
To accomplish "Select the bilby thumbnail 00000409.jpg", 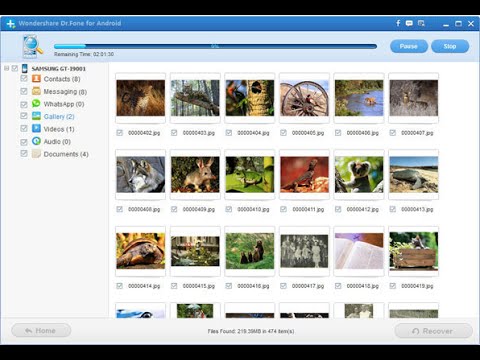I will [195, 175].
